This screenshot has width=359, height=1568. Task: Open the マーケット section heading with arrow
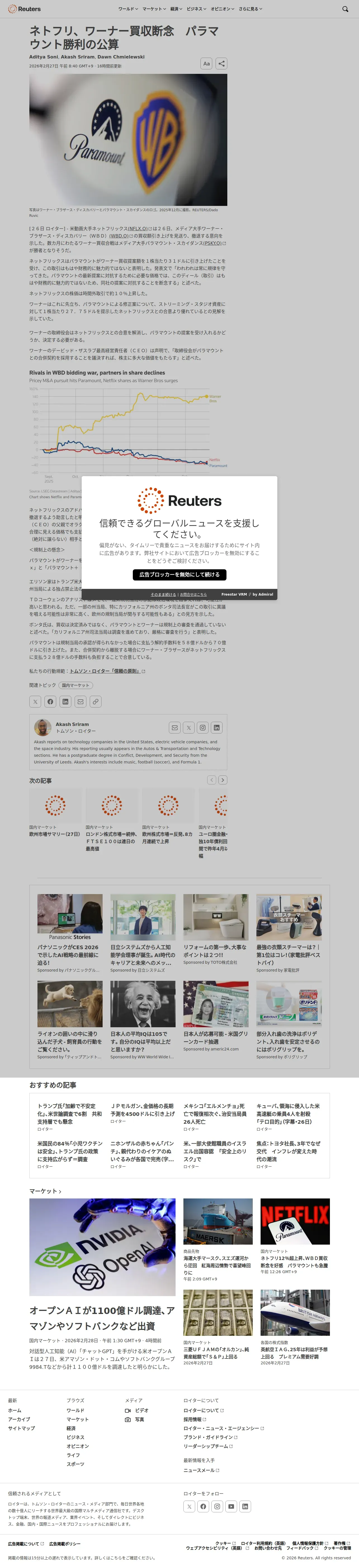(x=46, y=1191)
